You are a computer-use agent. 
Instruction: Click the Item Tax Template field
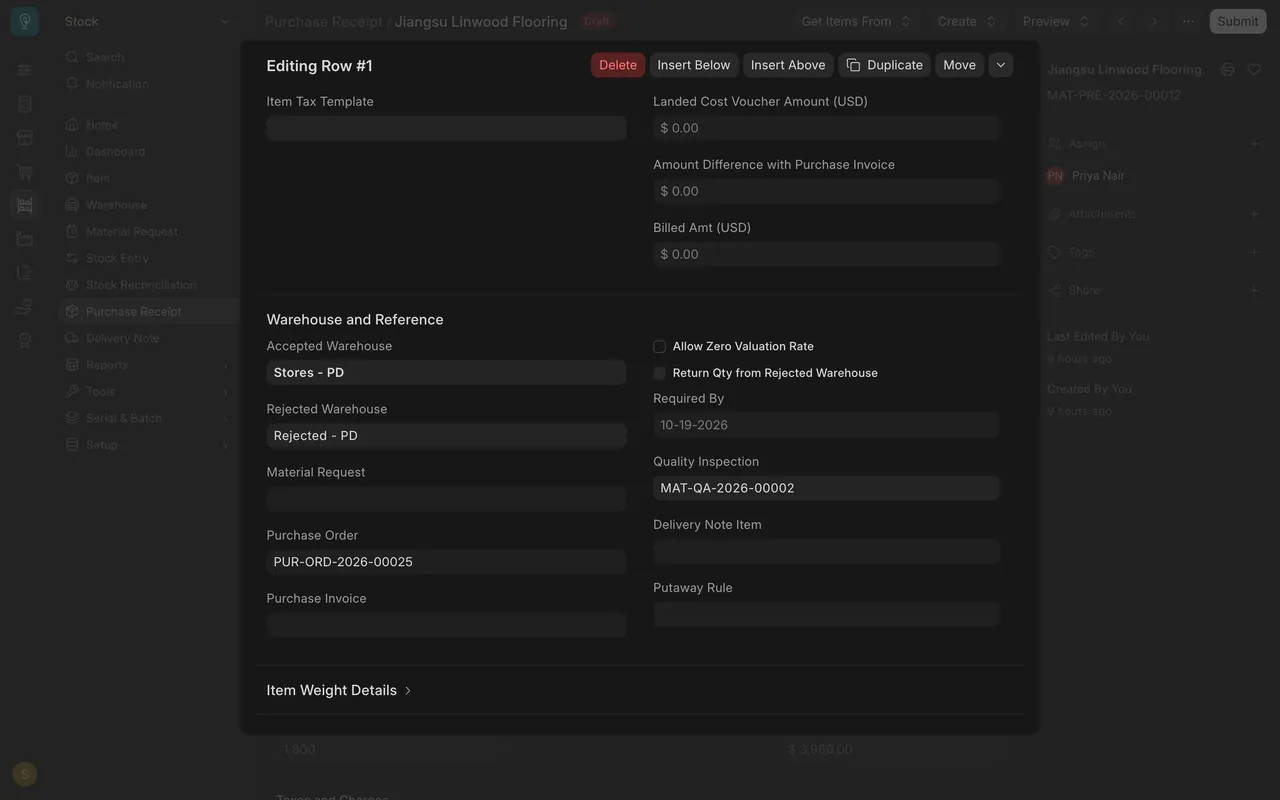[446, 128]
